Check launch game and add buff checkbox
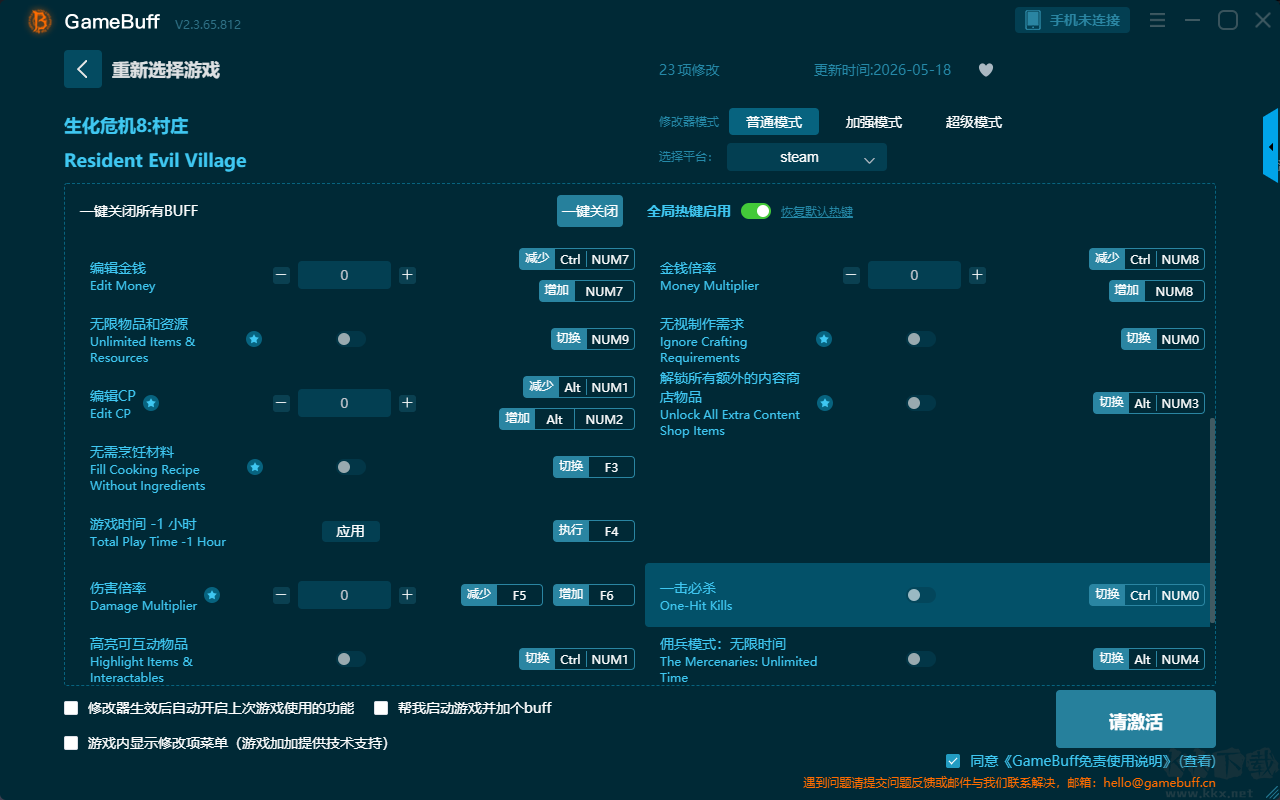 (x=381, y=708)
